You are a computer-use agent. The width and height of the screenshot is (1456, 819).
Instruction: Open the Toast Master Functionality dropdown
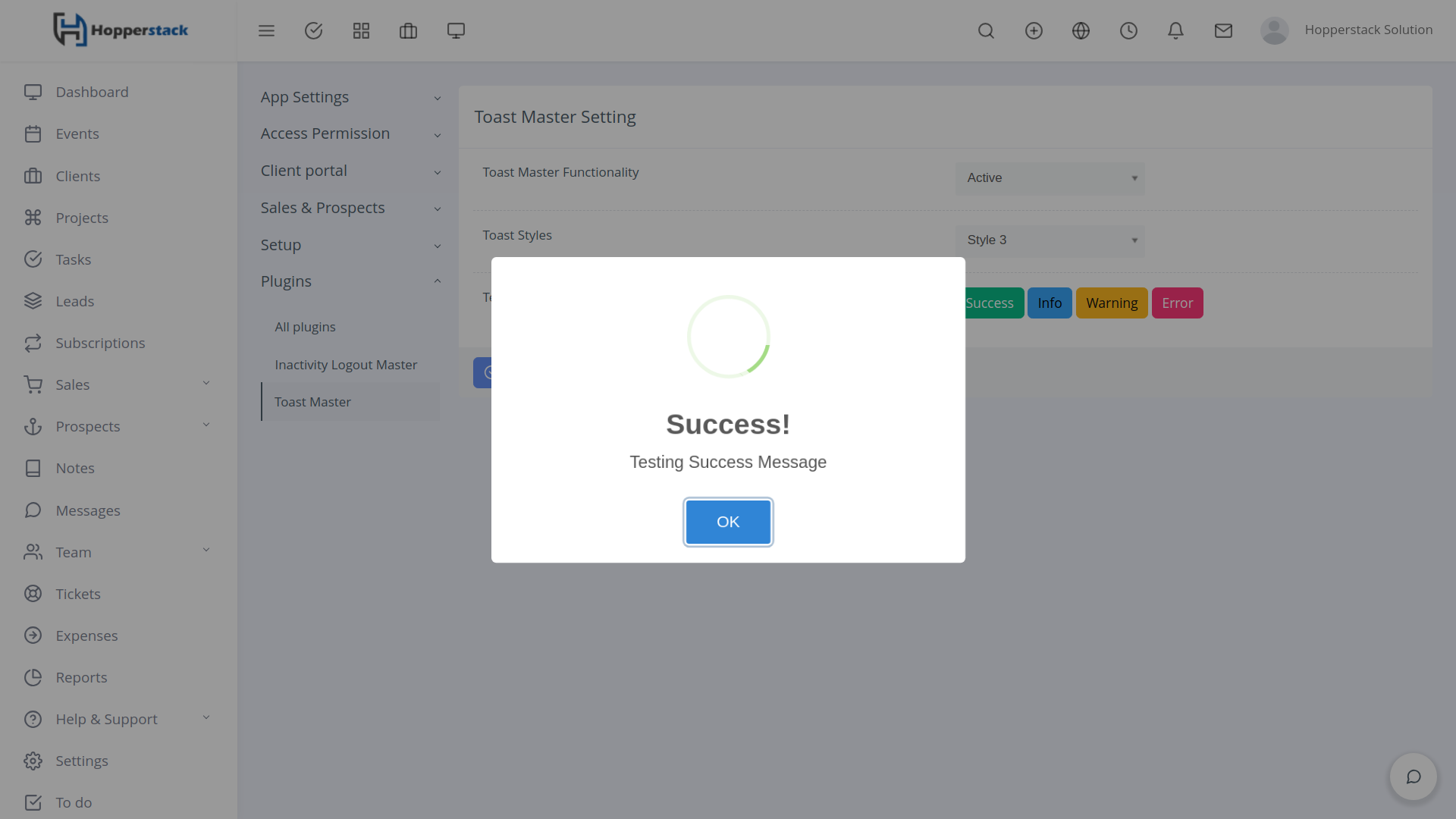[x=1050, y=178]
